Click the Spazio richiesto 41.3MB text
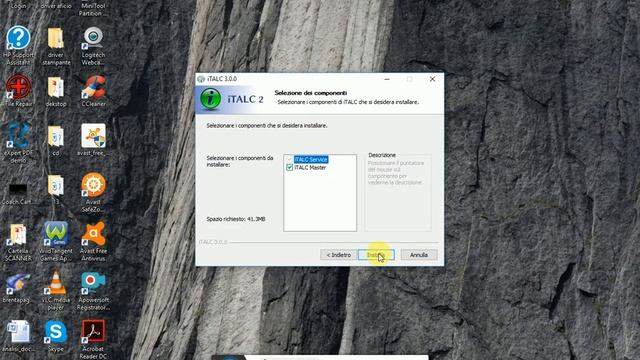 click(236, 219)
